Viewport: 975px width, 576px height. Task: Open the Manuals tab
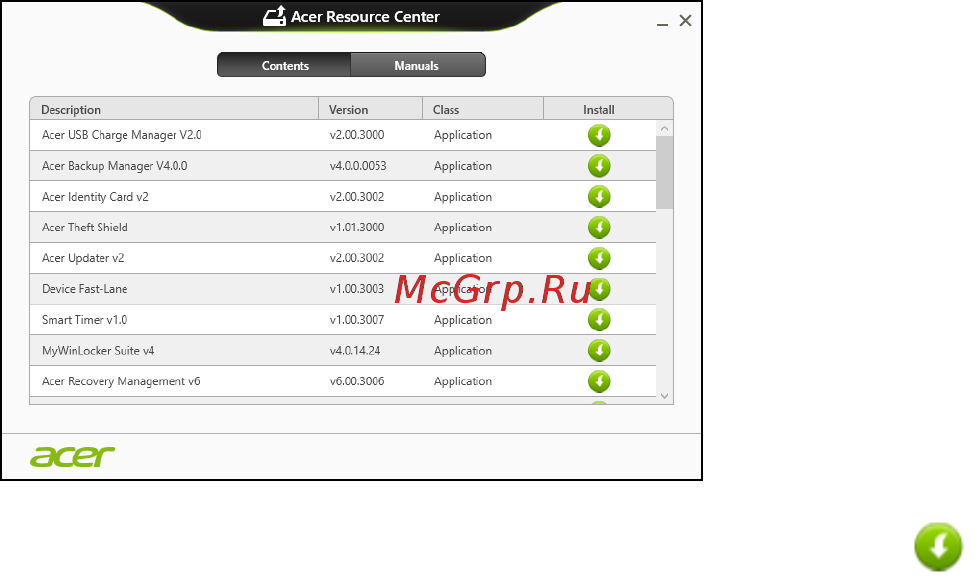pyautogui.click(x=417, y=65)
